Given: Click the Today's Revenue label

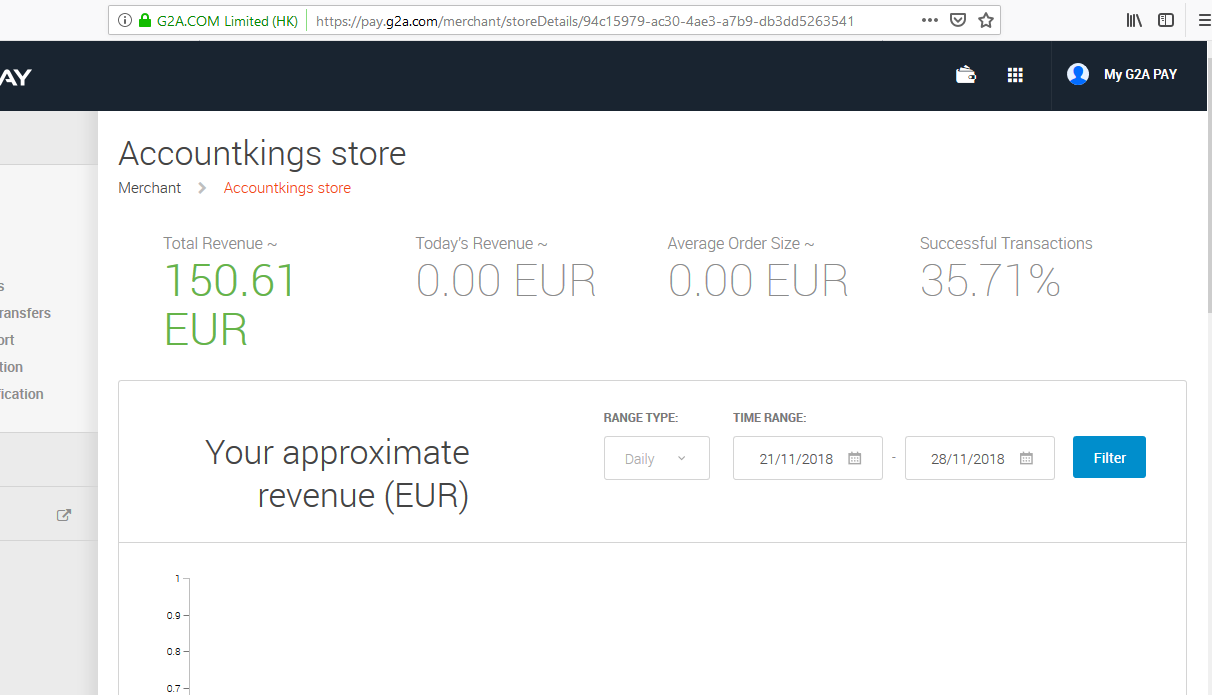Looking at the screenshot, I should (481, 243).
